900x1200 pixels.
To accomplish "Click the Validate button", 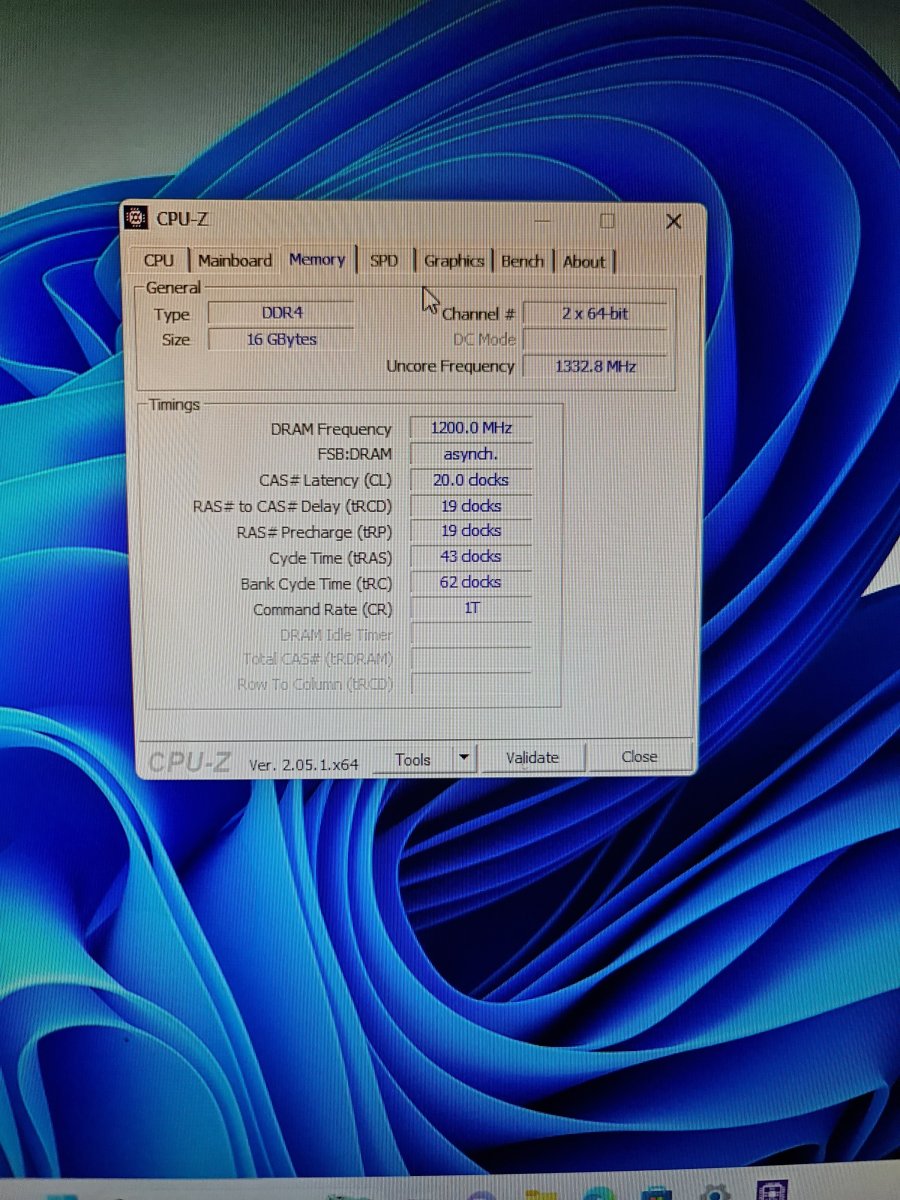I will point(532,758).
